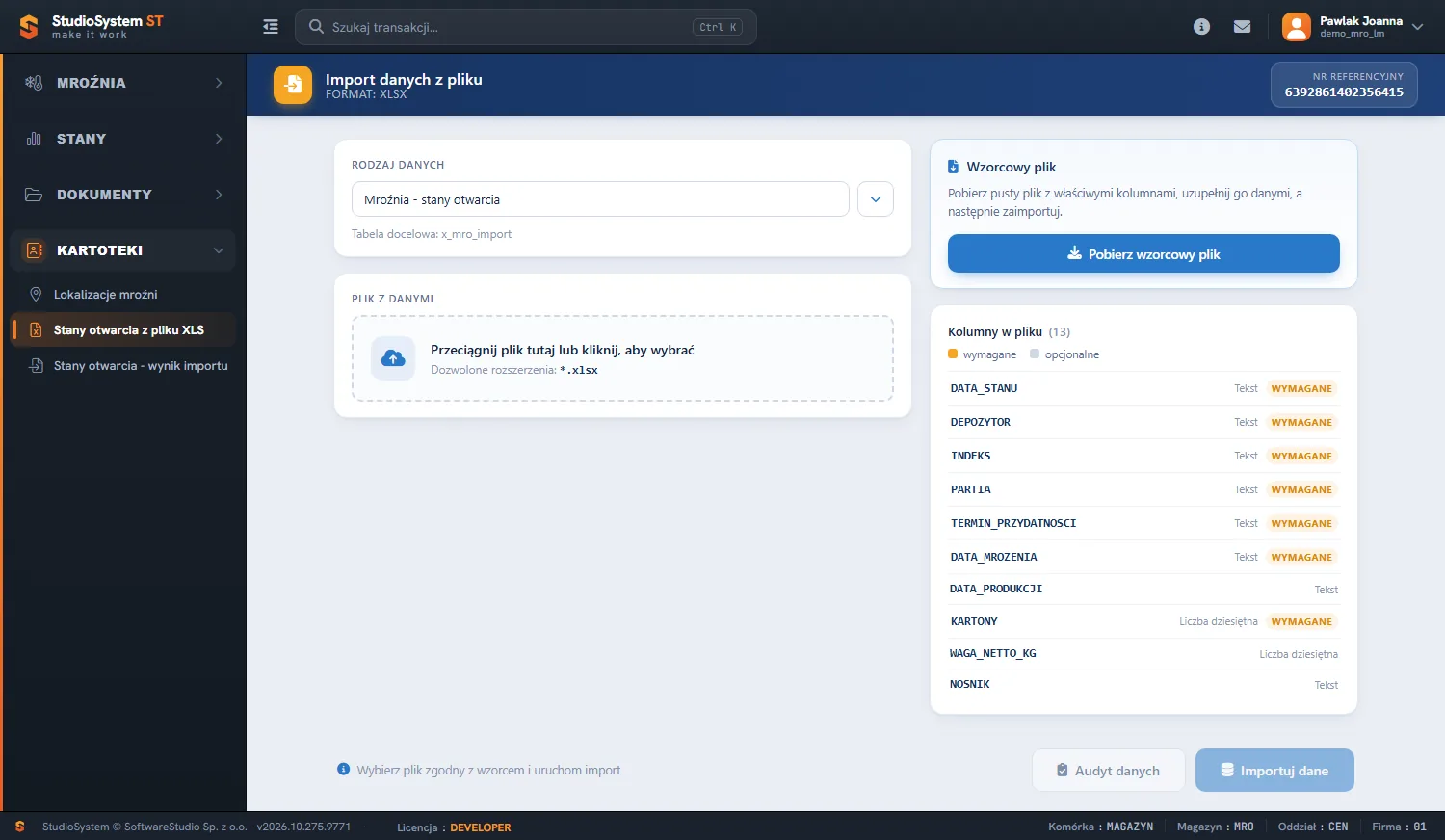
Task: Click the Mroźnia snowflake icon
Action: 34,83
